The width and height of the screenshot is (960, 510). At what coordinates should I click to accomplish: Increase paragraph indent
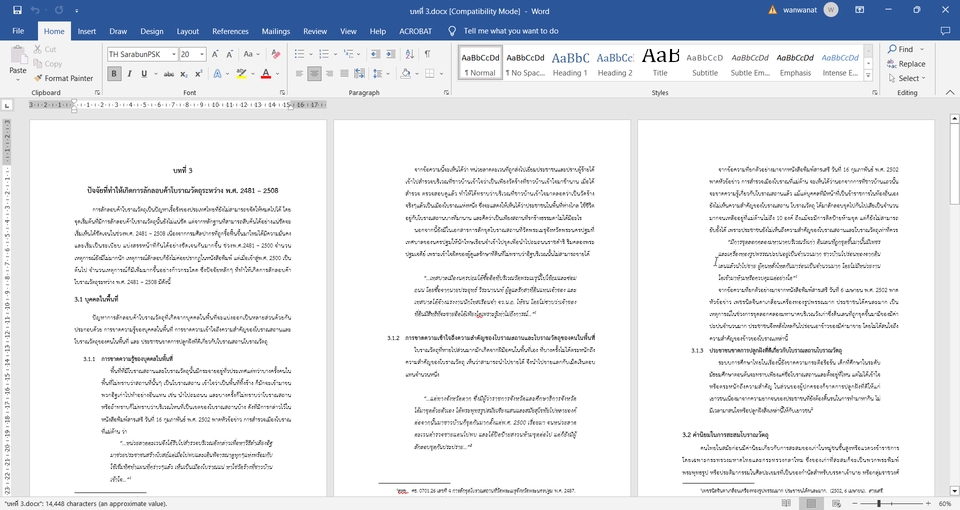pyautogui.click(x=391, y=54)
